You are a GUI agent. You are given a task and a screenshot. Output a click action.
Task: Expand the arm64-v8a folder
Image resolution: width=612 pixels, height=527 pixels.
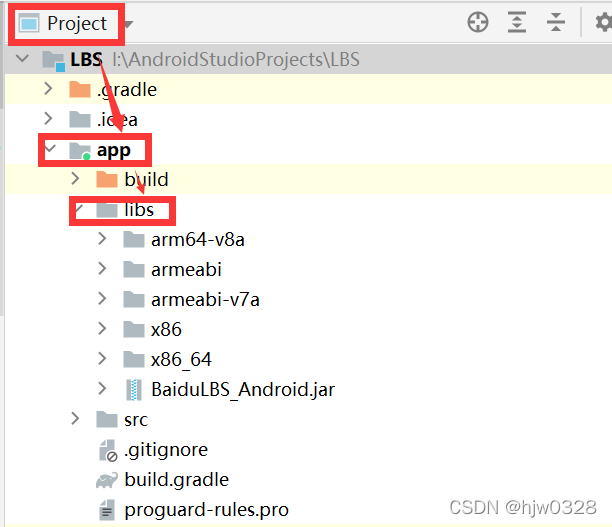(x=102, y=239)
